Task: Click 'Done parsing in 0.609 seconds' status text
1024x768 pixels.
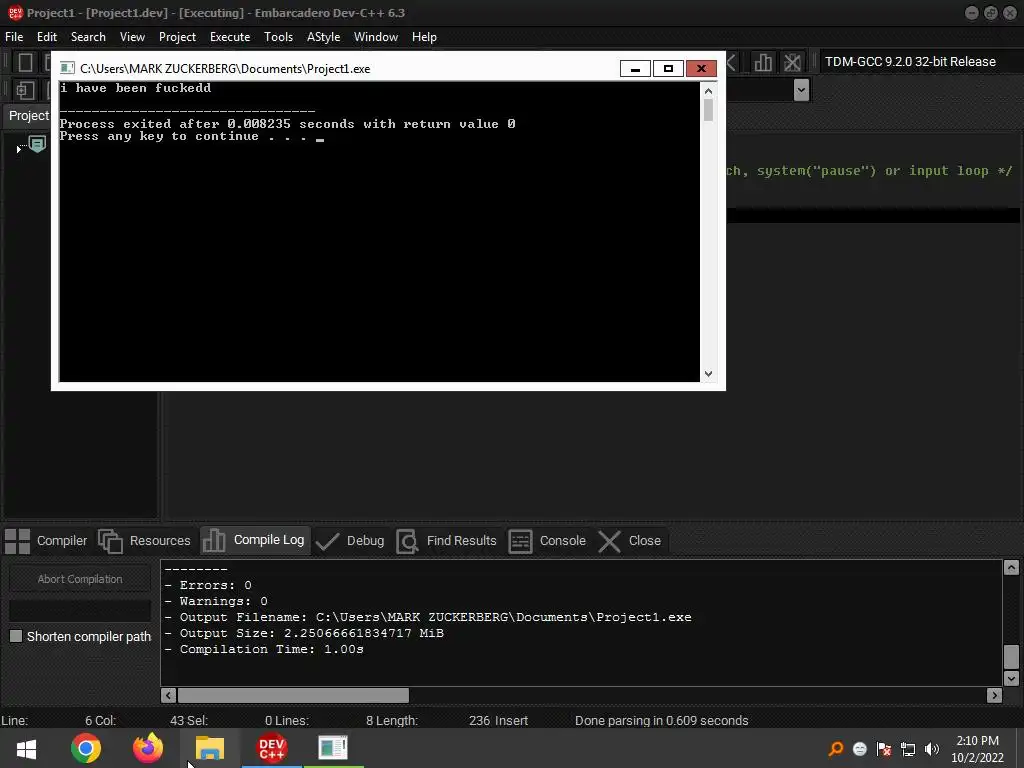Action: pyautogui.click(x=662, y=720)
